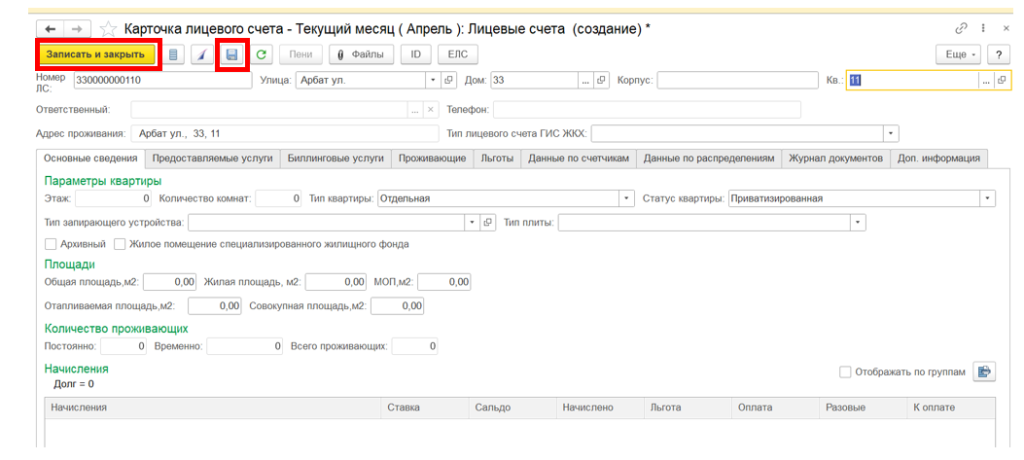
Task: Go back using the left arrow icon
Action: pyautogui.click(x=51, y=29)
